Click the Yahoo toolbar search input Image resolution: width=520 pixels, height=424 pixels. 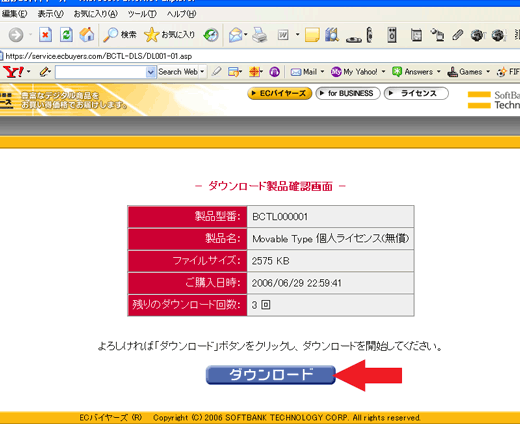101,72
